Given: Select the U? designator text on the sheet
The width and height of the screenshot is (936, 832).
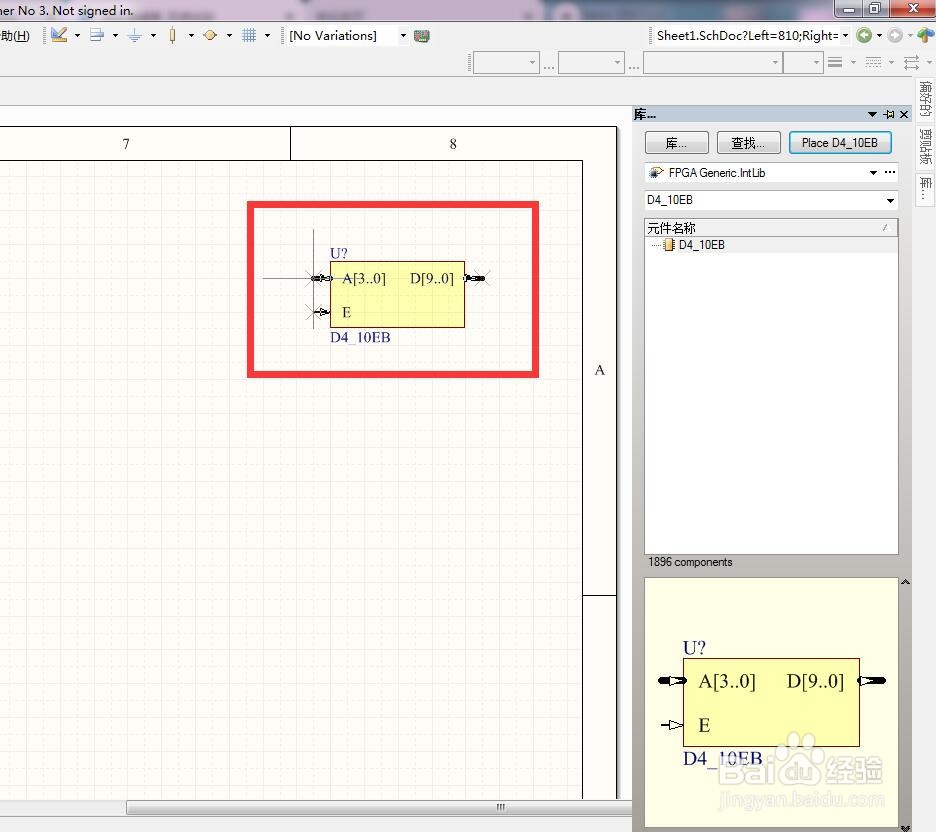Looking at the screenshot, I should pos(339,253).
